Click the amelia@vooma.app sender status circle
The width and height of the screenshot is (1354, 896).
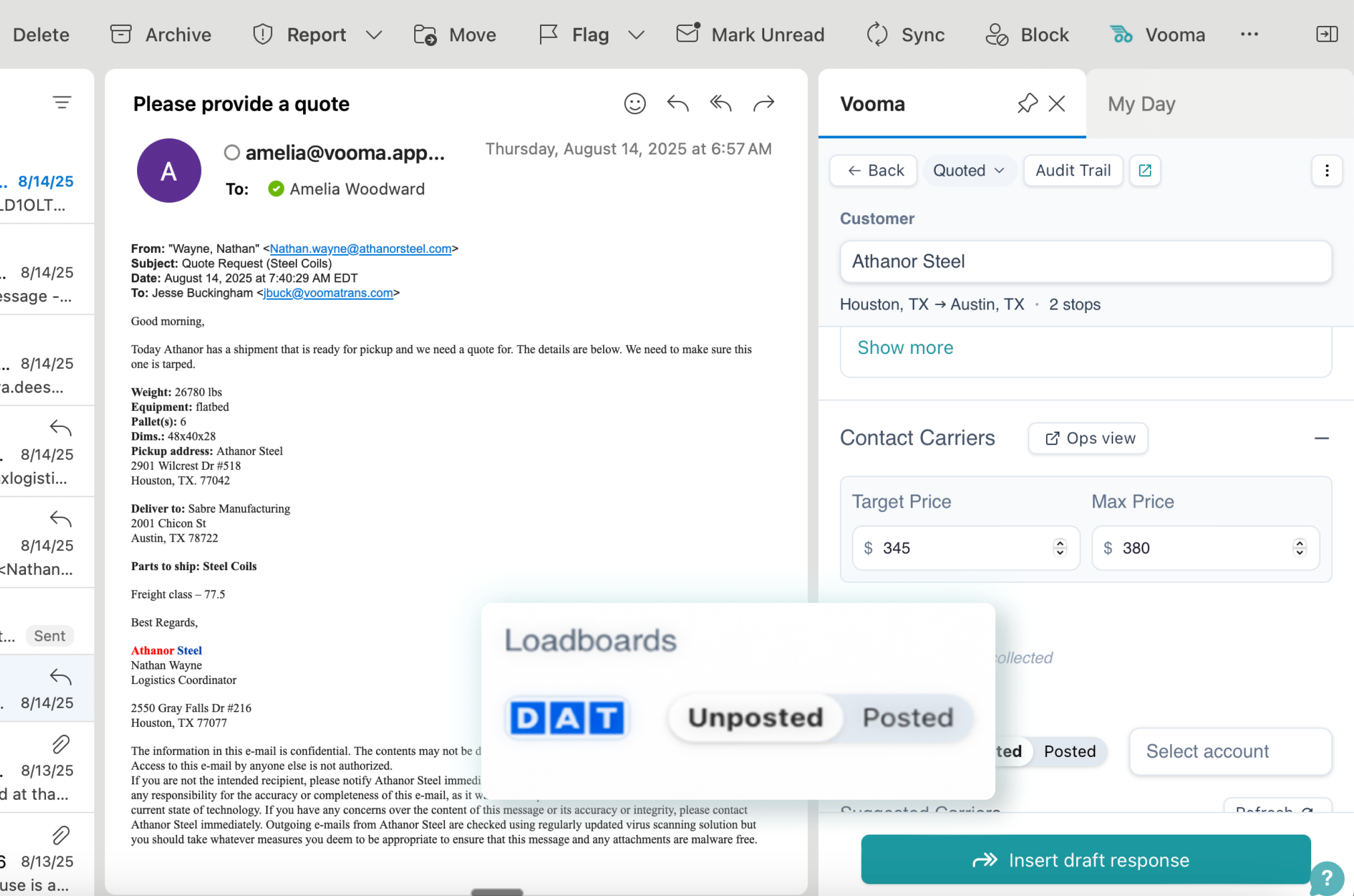(231, 152)
